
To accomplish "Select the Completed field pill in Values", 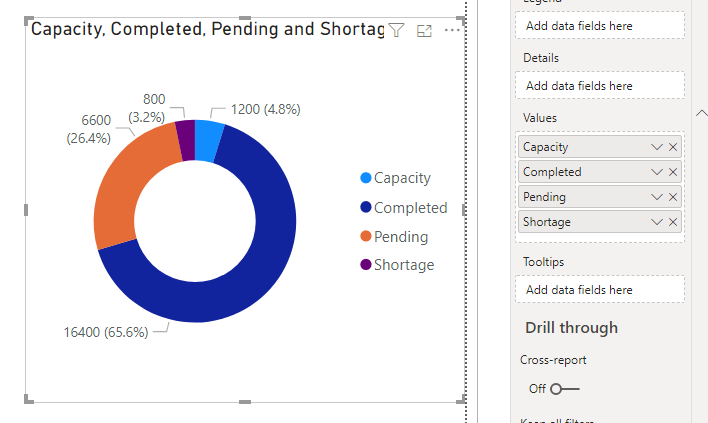I will coord(600,172).
